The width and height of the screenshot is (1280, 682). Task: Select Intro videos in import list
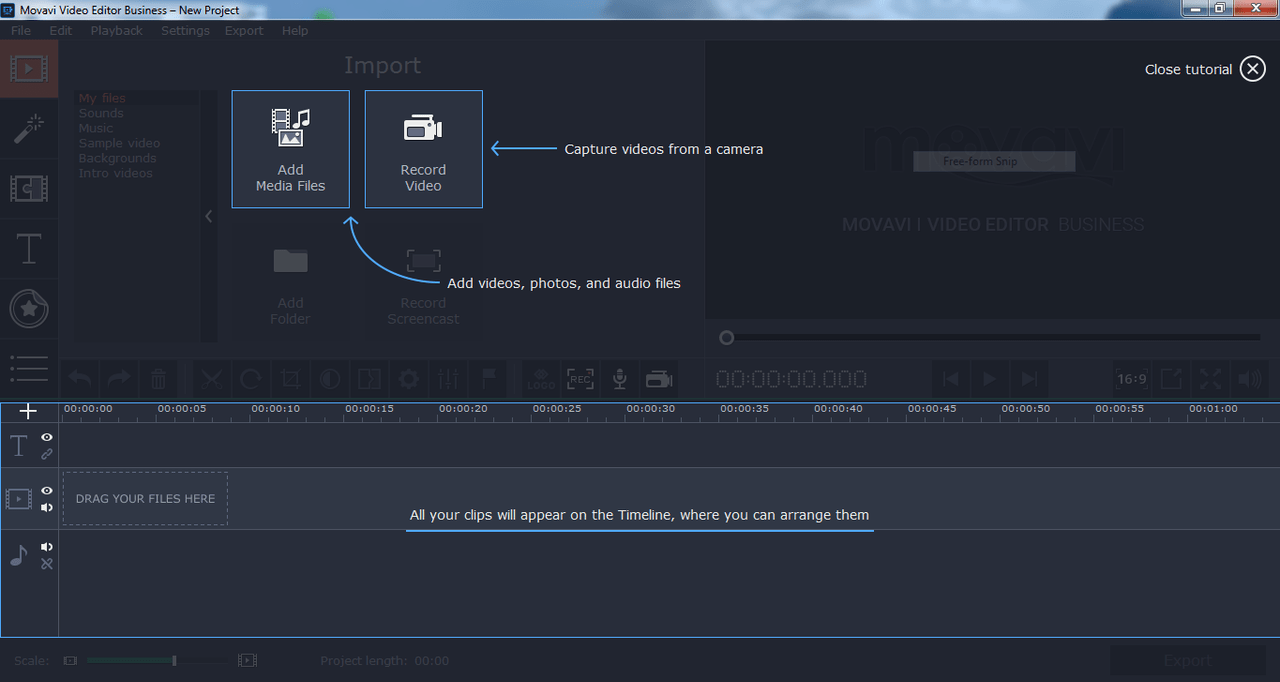tap(116, 173)
